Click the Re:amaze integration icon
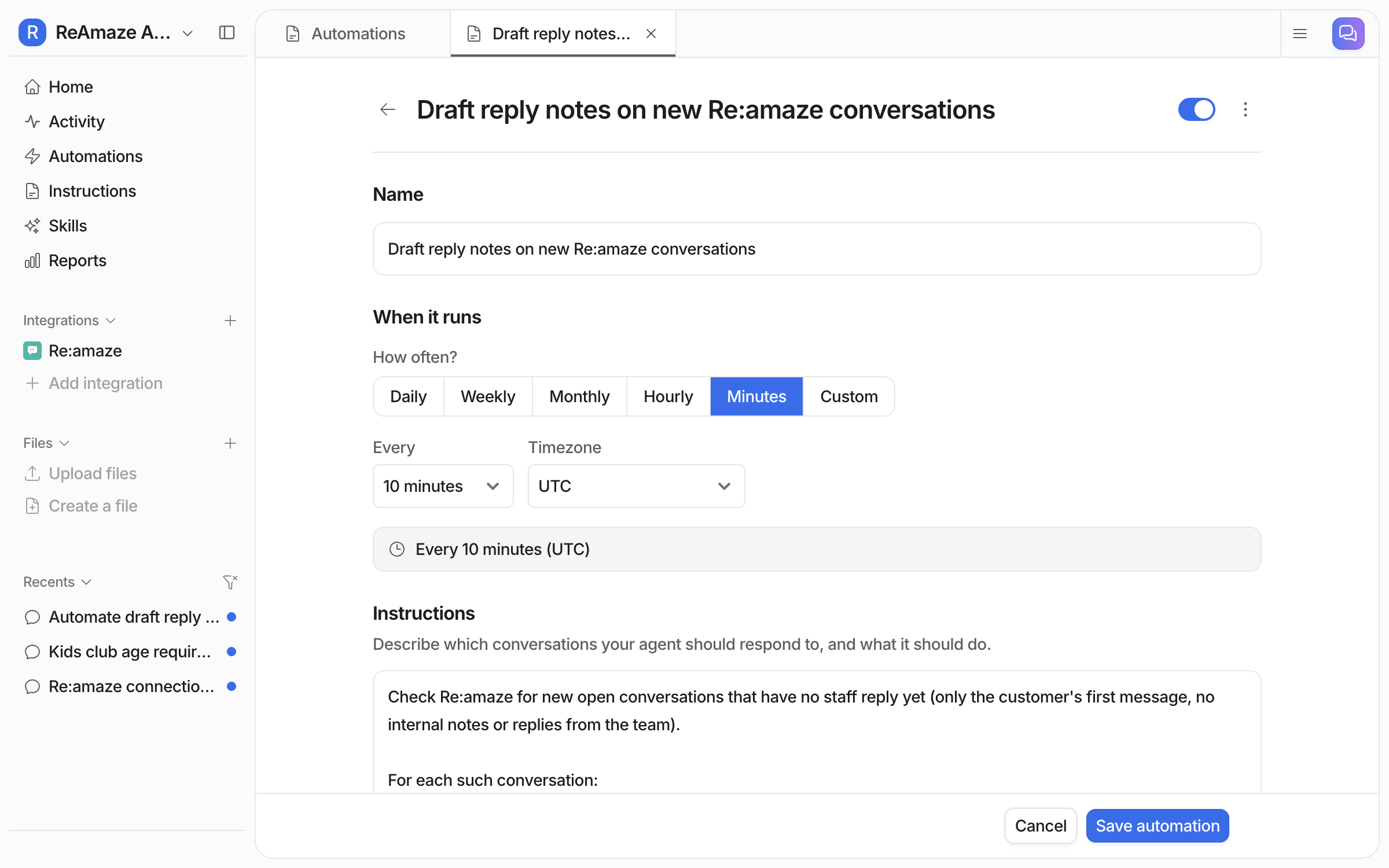Screen dimensions: 1389x868 tap(32, 351)
